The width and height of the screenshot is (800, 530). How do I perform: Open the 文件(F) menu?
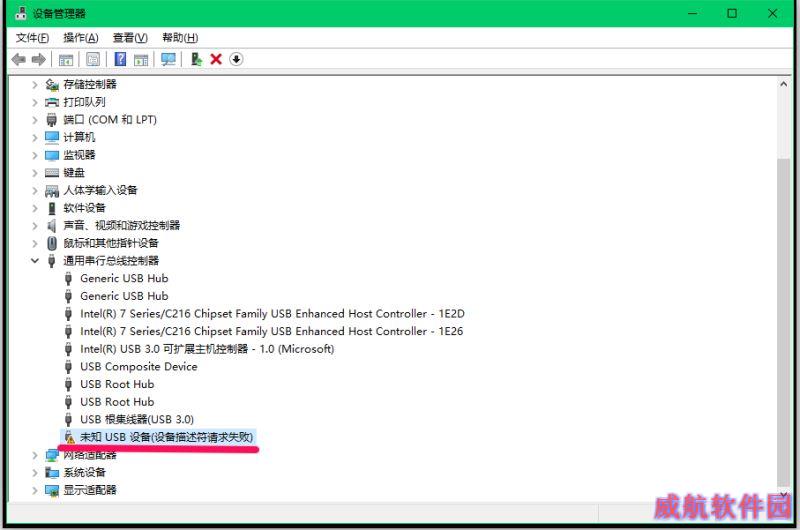(x=32, y=38)
